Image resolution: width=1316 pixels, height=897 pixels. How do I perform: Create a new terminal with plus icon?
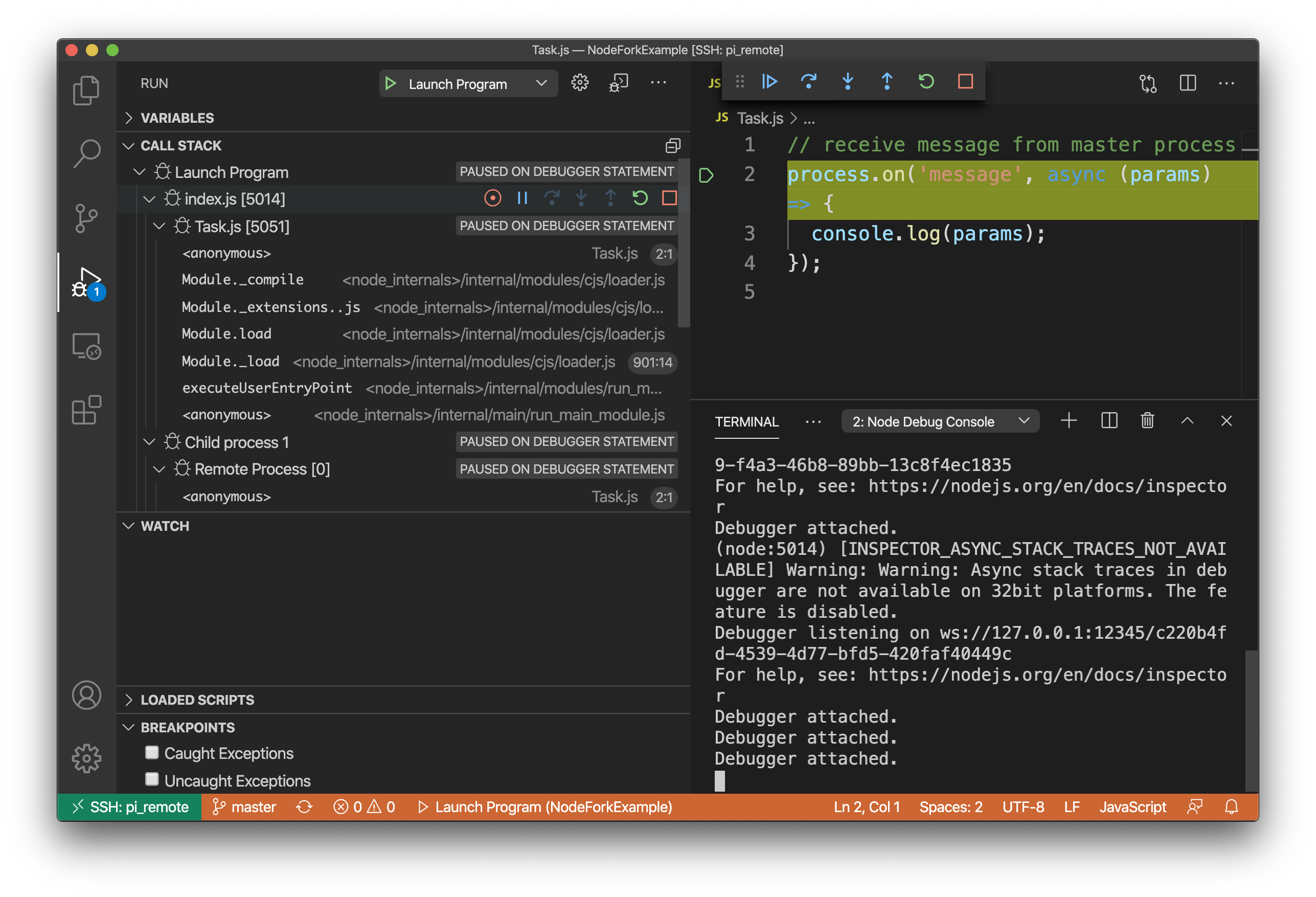pyautogui.click(x=1069, y=421)
